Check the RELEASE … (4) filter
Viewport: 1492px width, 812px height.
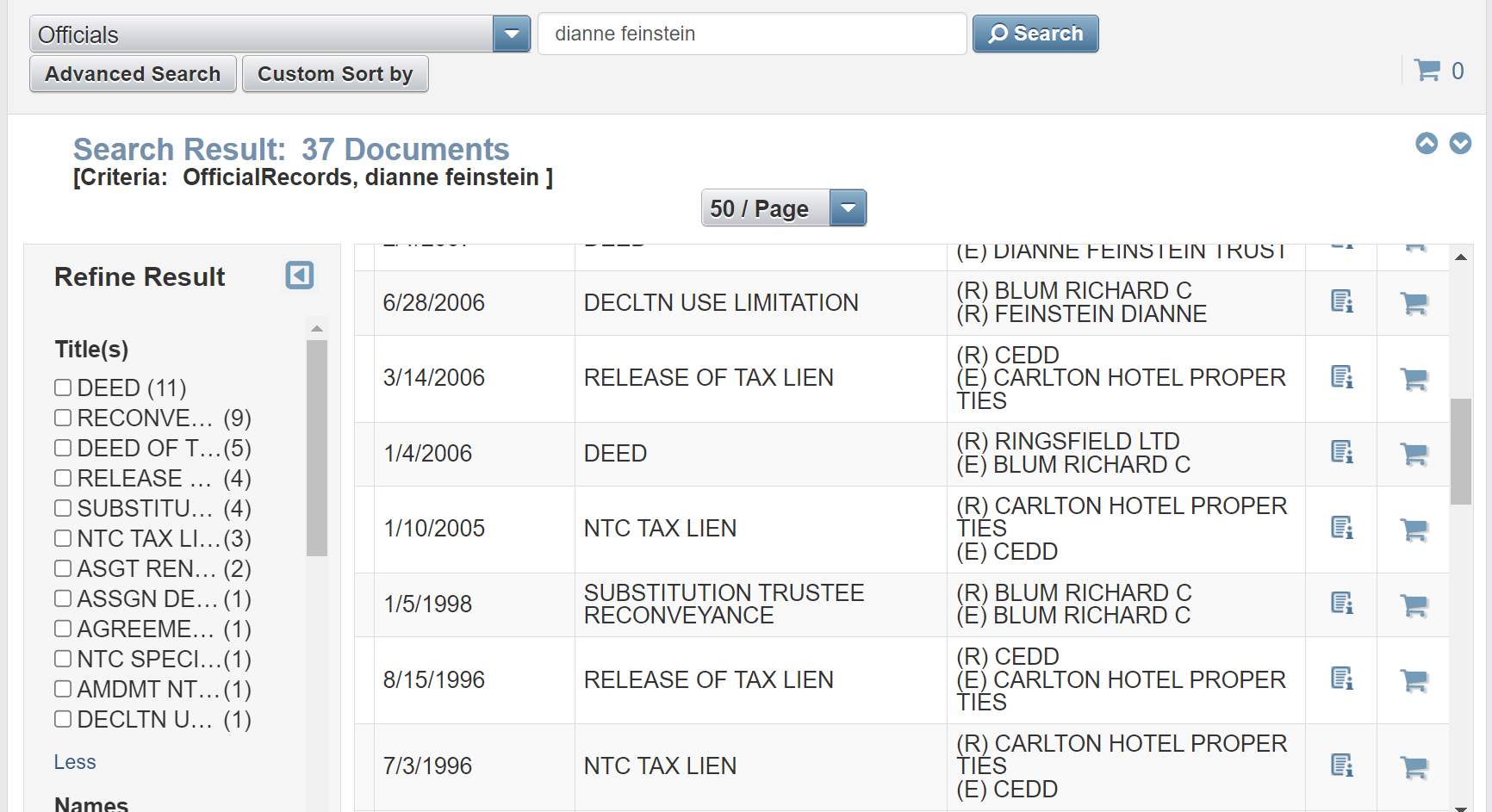pos(63,478)
